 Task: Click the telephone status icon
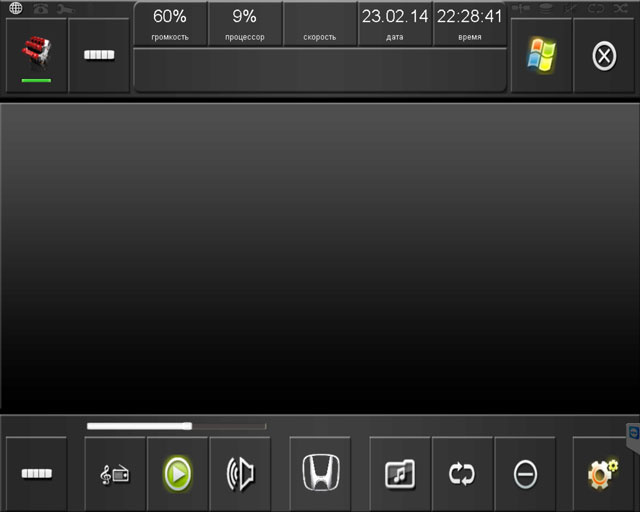pyautogui.click(x=40, y=9)
